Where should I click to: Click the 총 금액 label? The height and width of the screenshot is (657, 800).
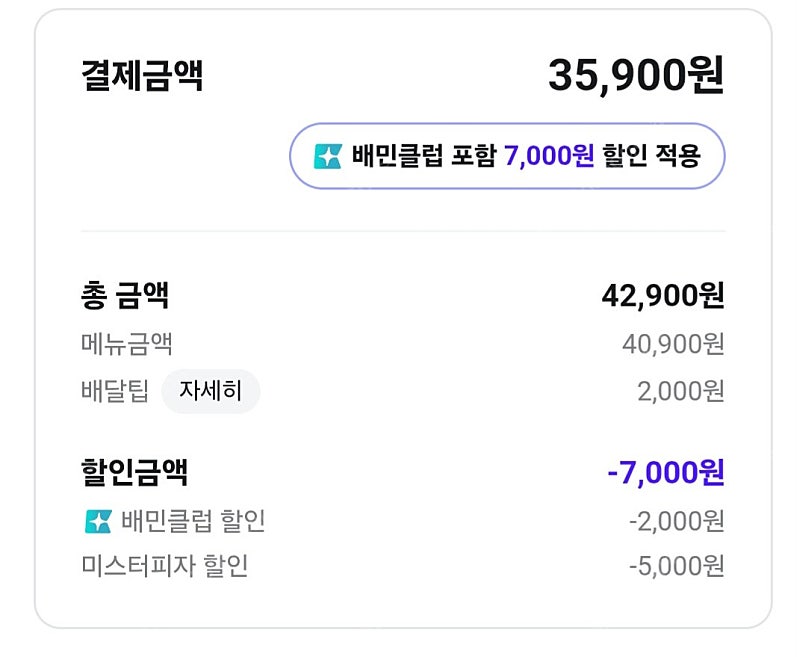[125, 296]
